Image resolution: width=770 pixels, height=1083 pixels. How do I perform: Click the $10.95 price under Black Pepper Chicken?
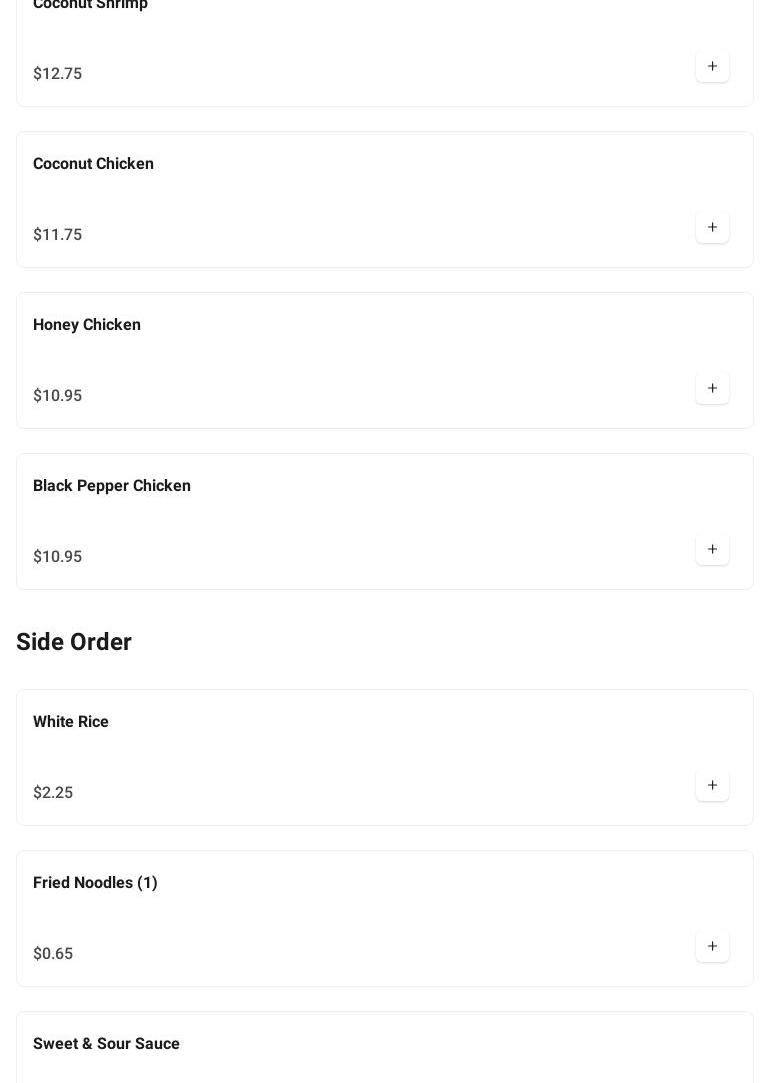click(57, 557)
